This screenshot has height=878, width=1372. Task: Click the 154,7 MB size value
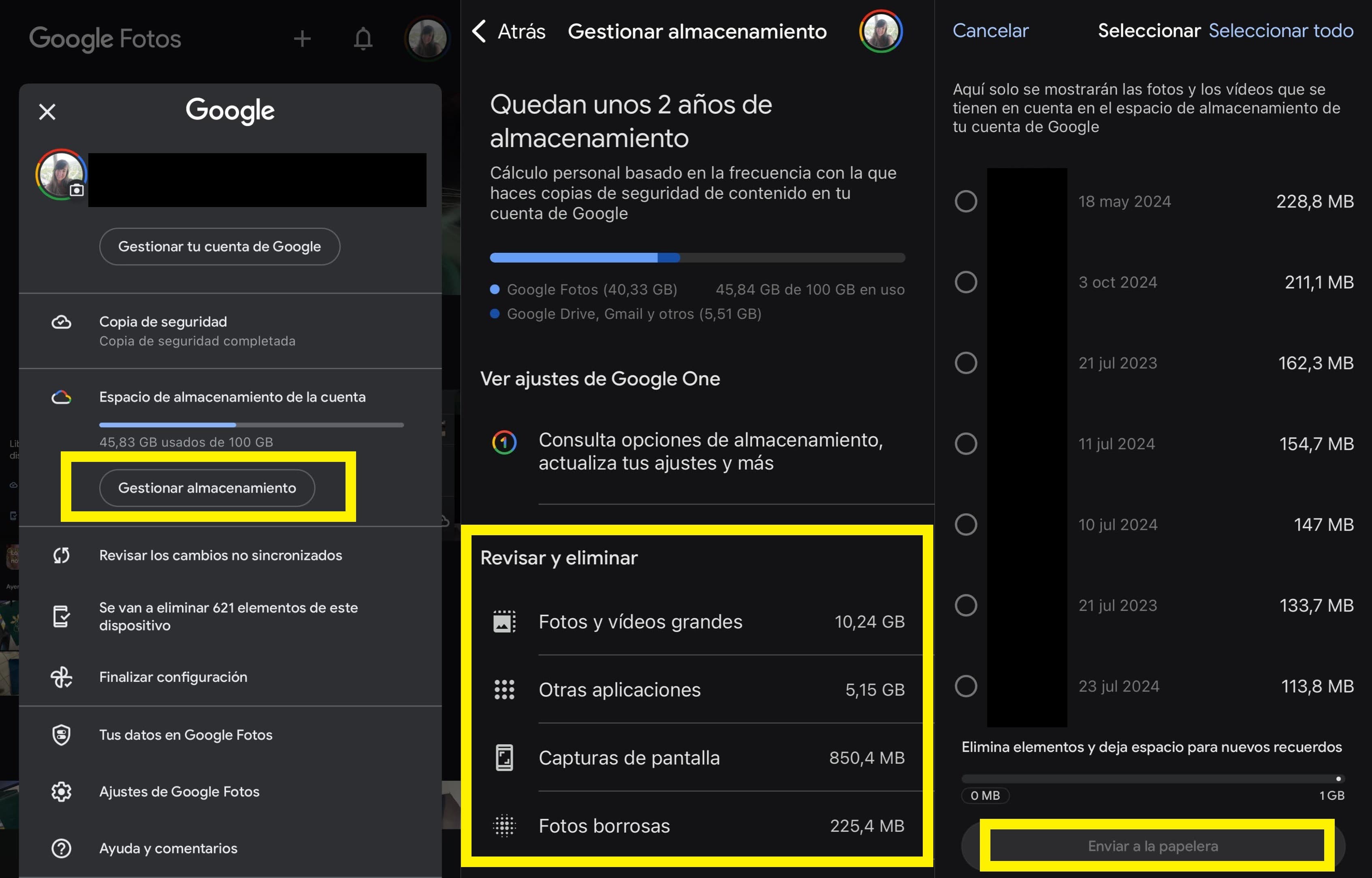pyautogui.click(x=1316, y=444)
